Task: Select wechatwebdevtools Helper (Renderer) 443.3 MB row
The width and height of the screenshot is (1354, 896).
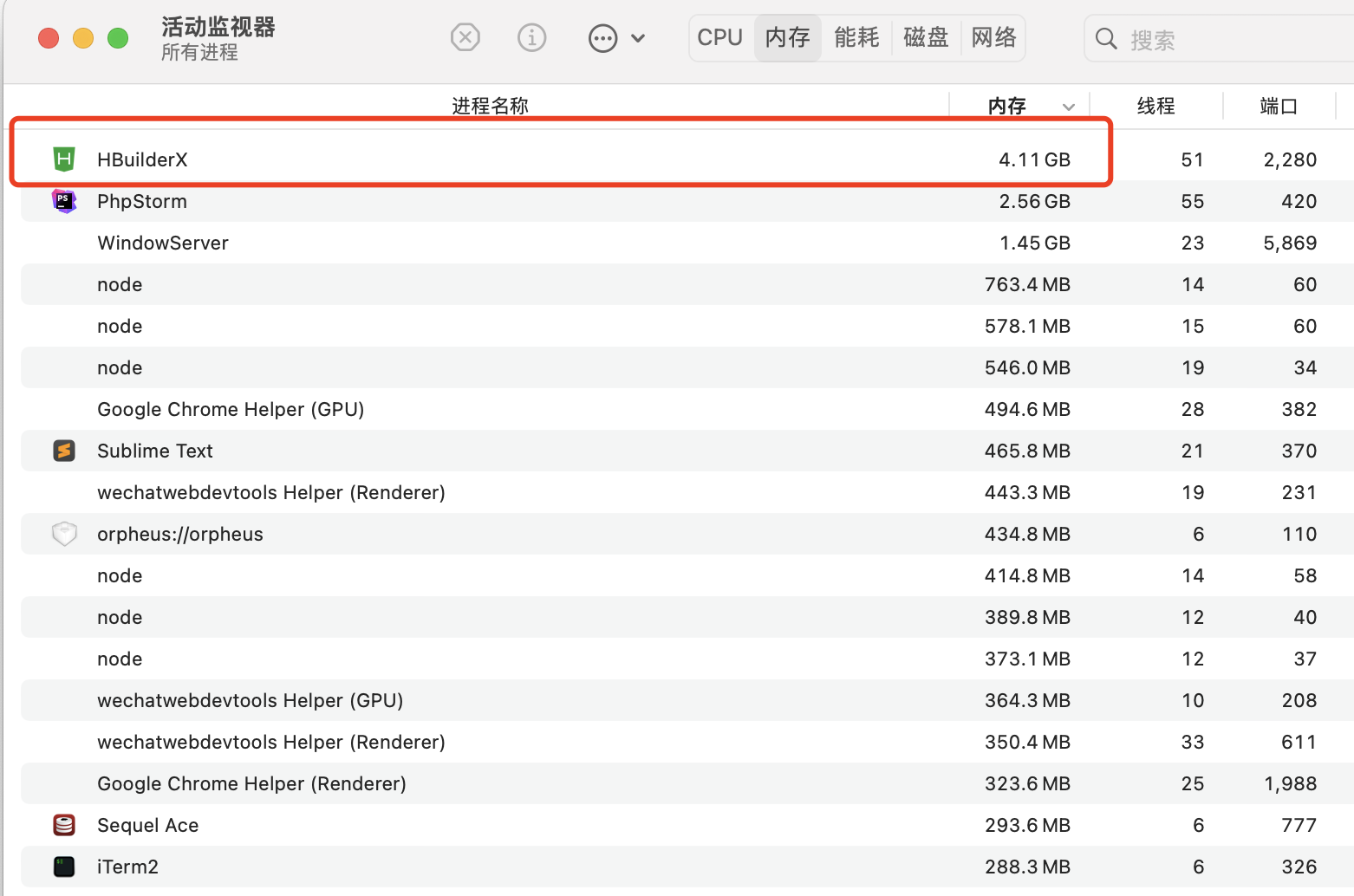Action: click(687, 492)
